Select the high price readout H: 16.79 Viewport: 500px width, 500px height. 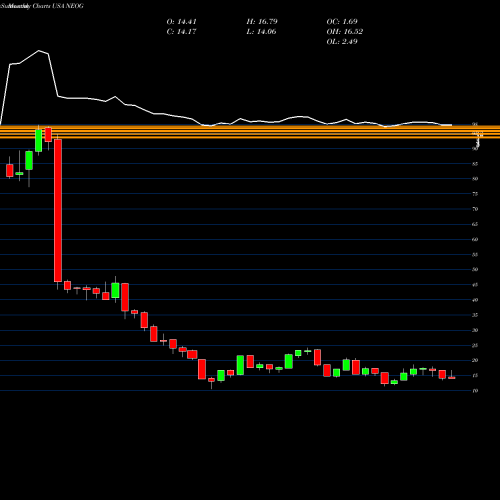pyautogui.click(x=262, y=22)
